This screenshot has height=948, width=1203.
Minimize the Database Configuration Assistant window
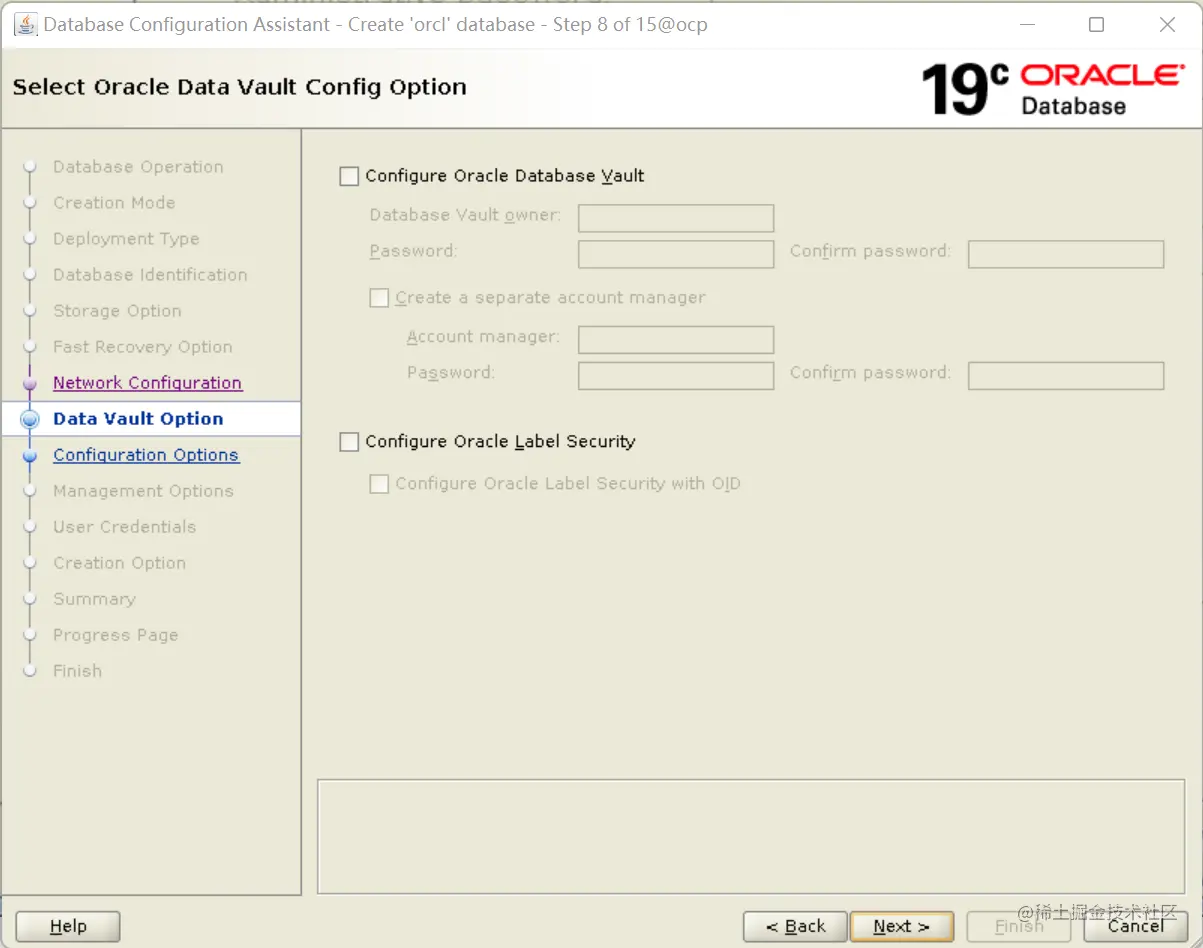click(x=1026, y=25)
